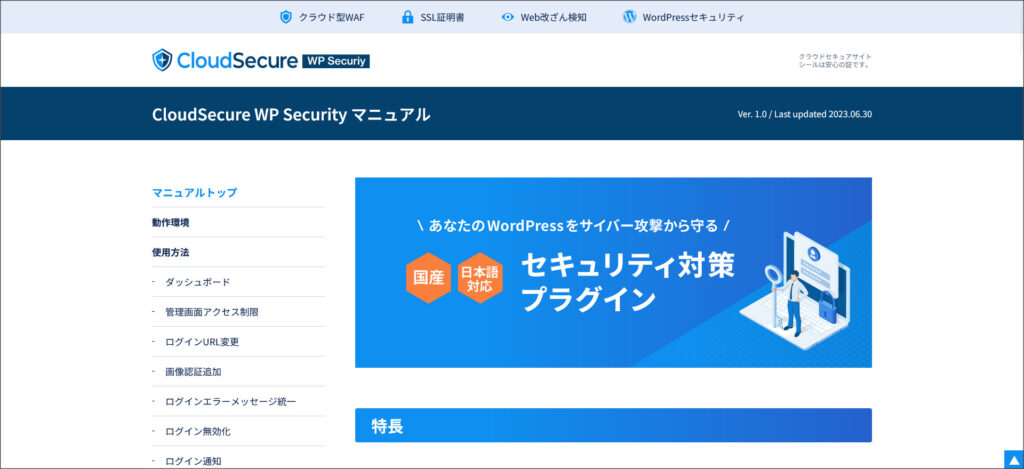This screenshot has width=1024, height=469.
Task: Click the CloudSecure shield logo icon
Action: tap(162, 60)
